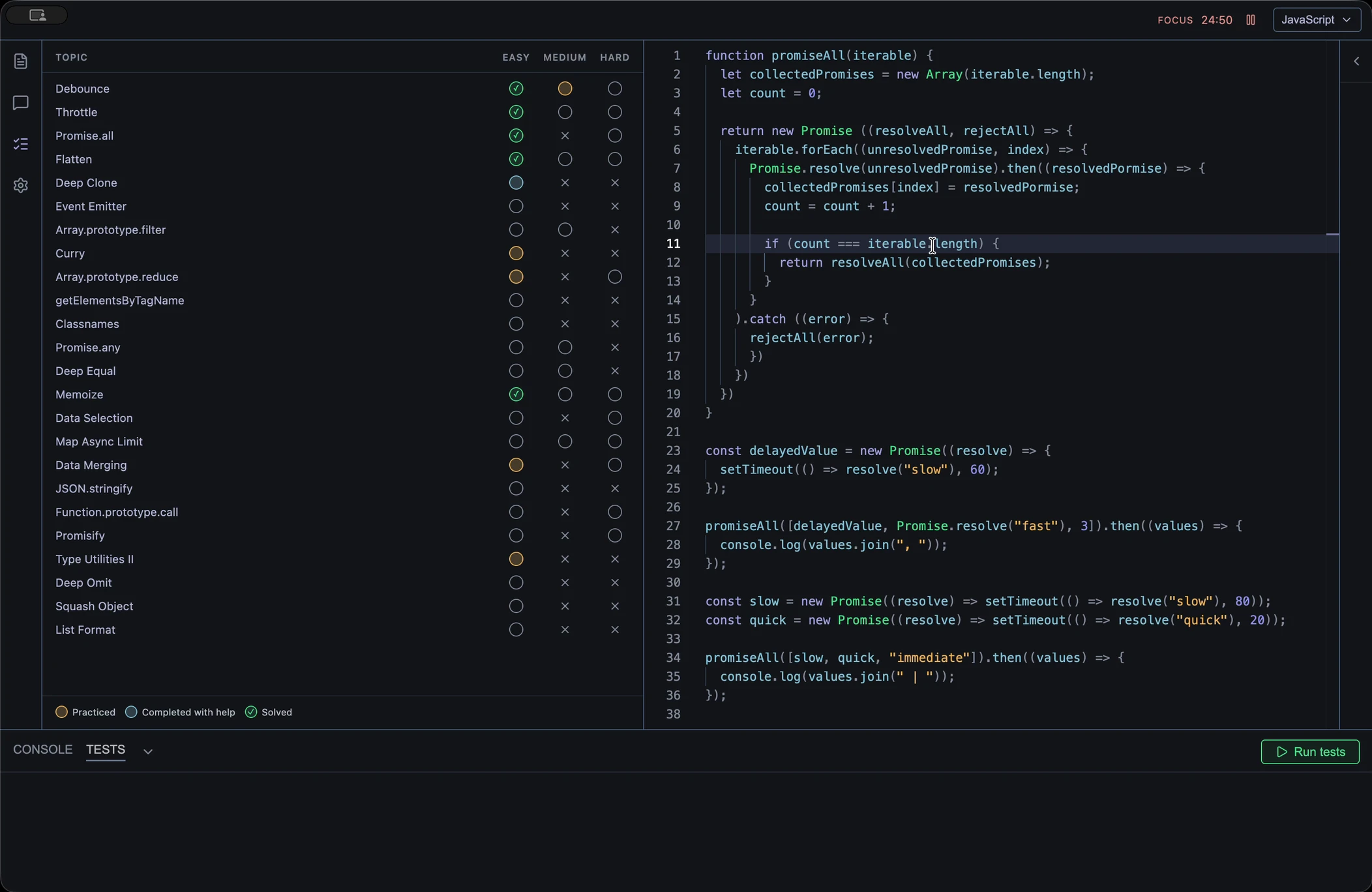The height and width of the screenshot is (892, 1372).
Task: Click the MEDIUM column header
Action: pyautogui.click(x=565, y=57)
